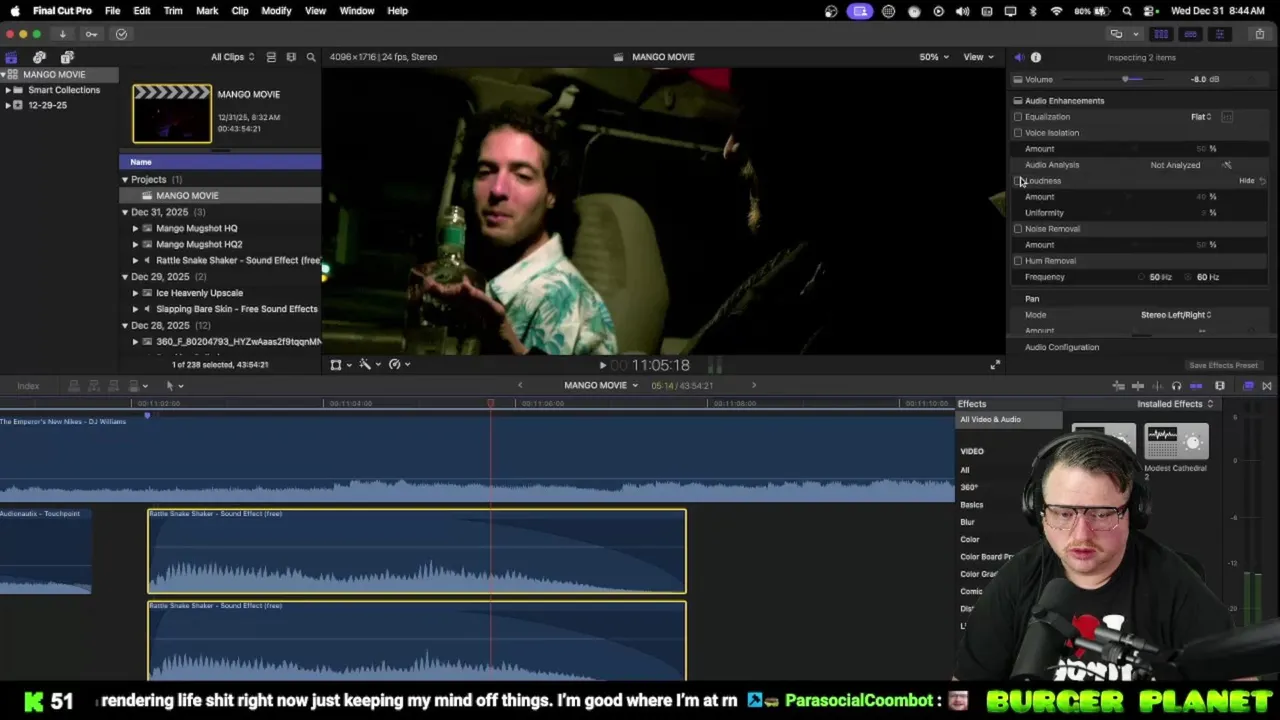Toggle Inspector visibility in toolbar
The image size is (1280, 720).
click(1219, 34)
